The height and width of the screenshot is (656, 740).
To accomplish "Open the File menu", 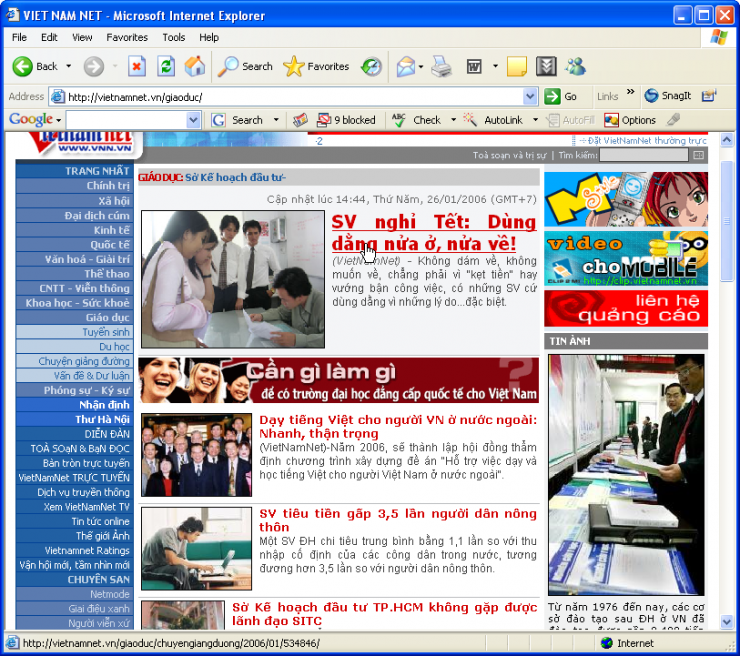I will pos(19,37).
